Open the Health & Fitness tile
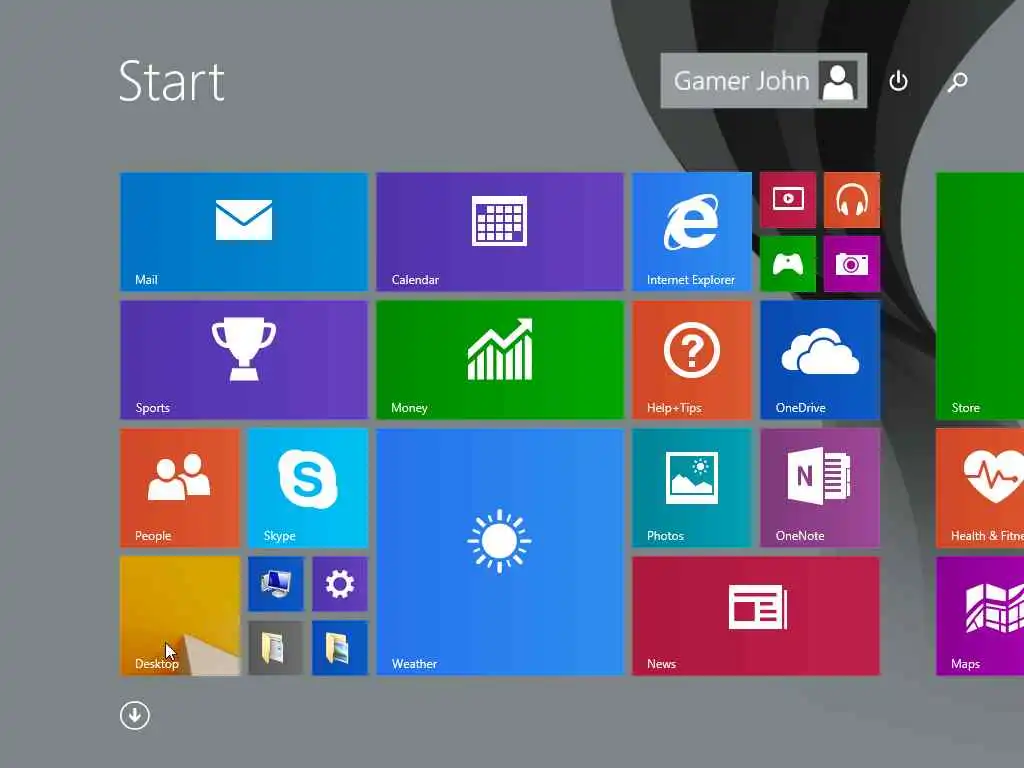The height and width of the screenshot is (768, 1024). tap(980, 487)
